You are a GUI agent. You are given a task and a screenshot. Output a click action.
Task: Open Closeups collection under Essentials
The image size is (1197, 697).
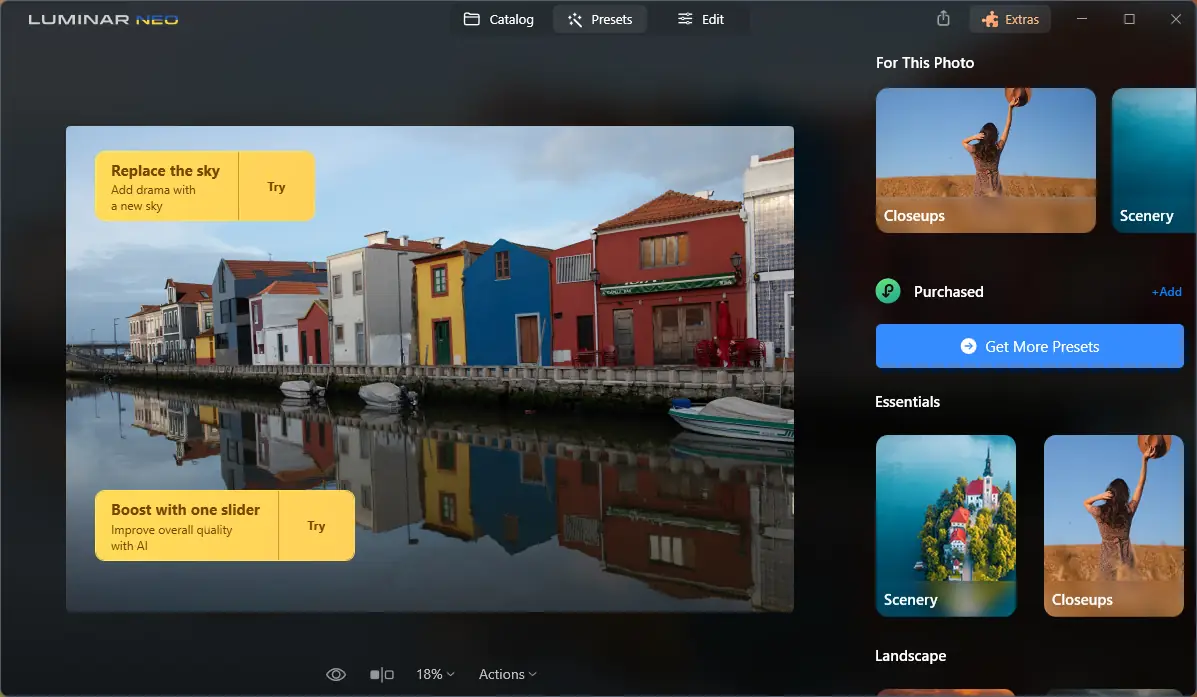(x=1114, y=525)
